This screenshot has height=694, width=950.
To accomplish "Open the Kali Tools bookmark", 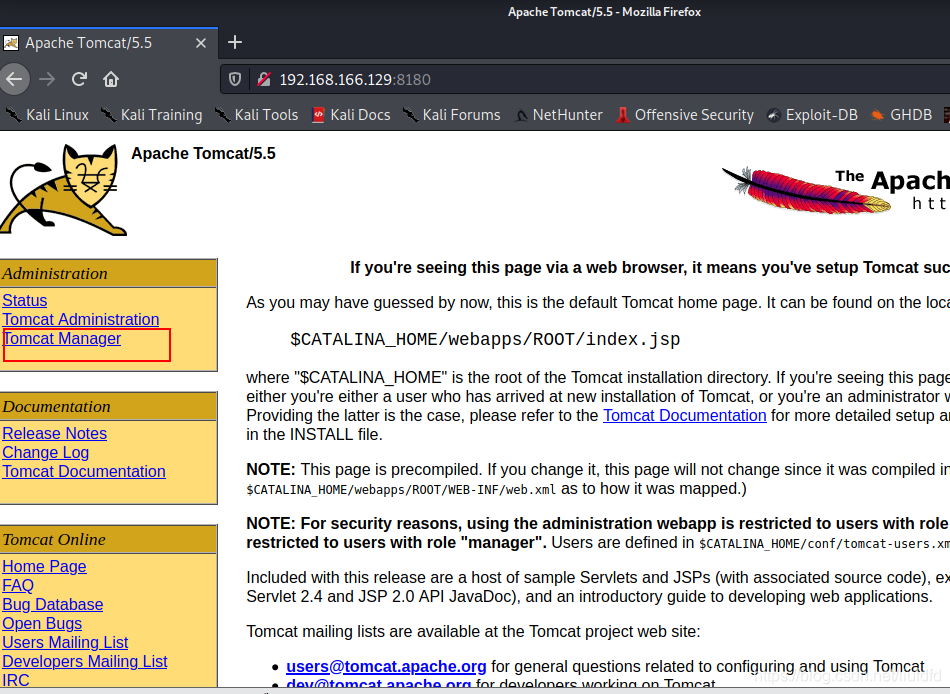I will click(257, 115).
